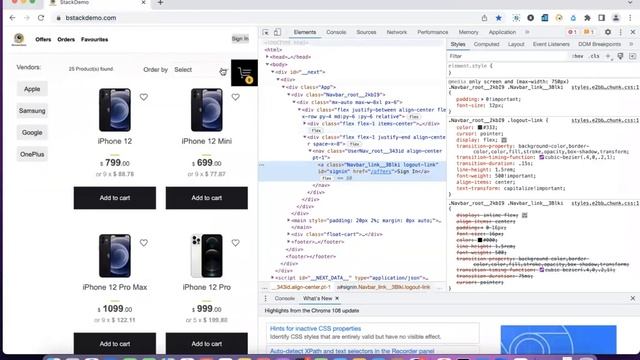Switch to the Console DevTools tab
Viewport: 640px width, 360px height.
(336, 32)
